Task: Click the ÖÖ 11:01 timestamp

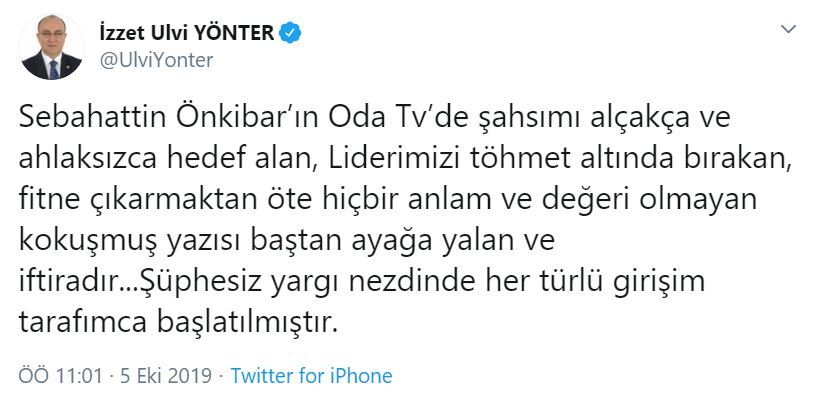Action: [x=60, y=377]
